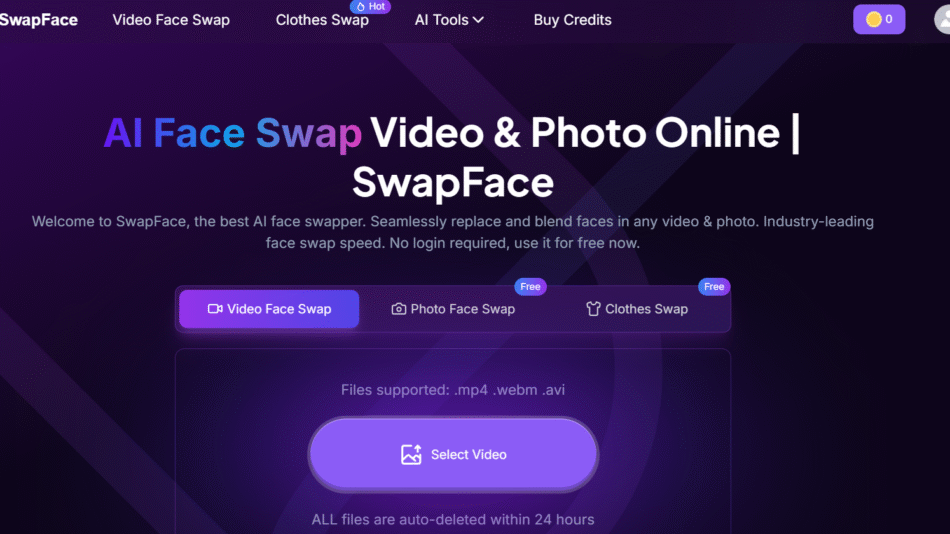
Task: Click the t-shirt icon beside Clothes Swap
Action: (x=593, y=309)
